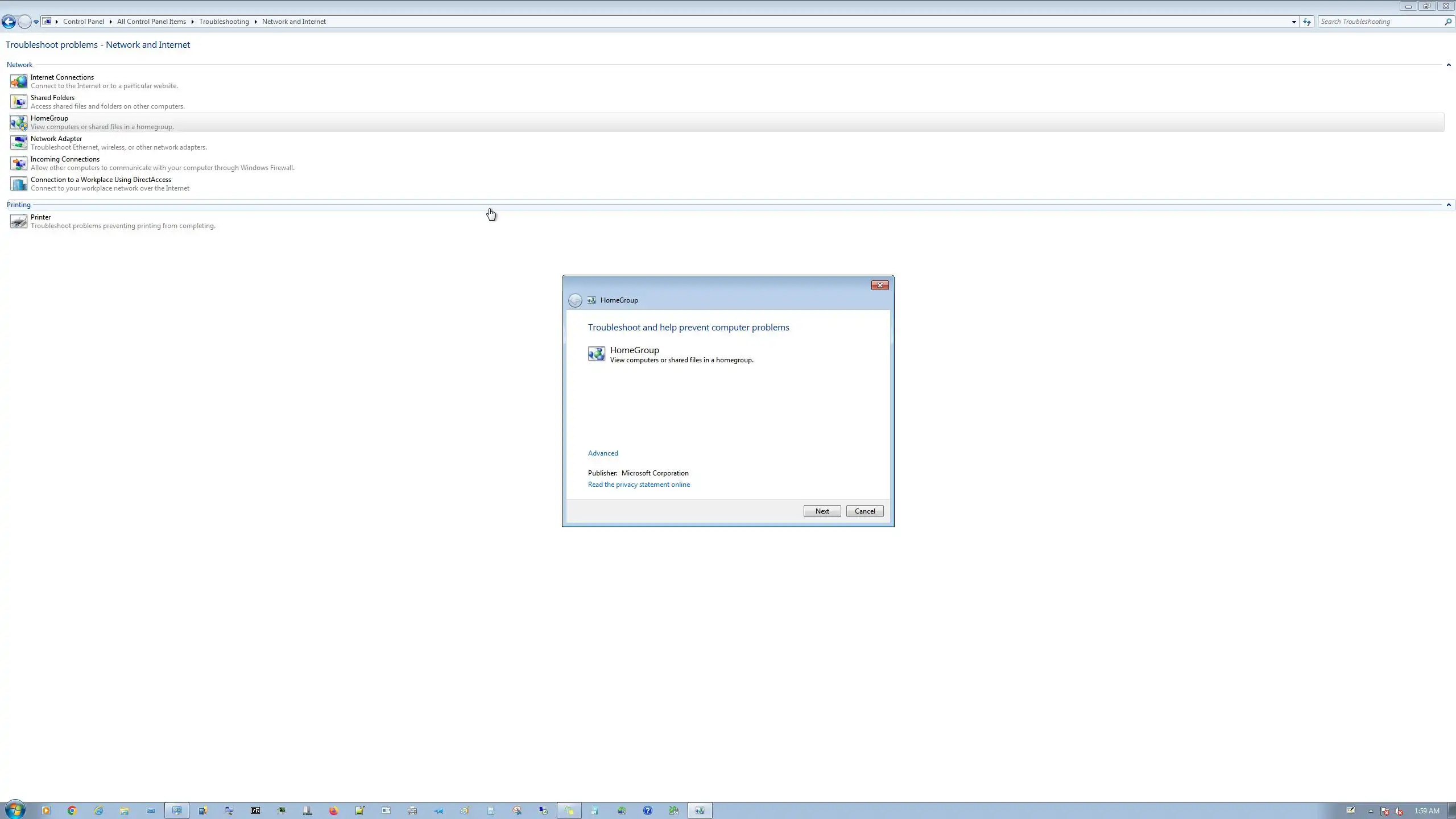Focus the Search Troubleshooting field
1456x819 pixels.
tap(1379, 22)
